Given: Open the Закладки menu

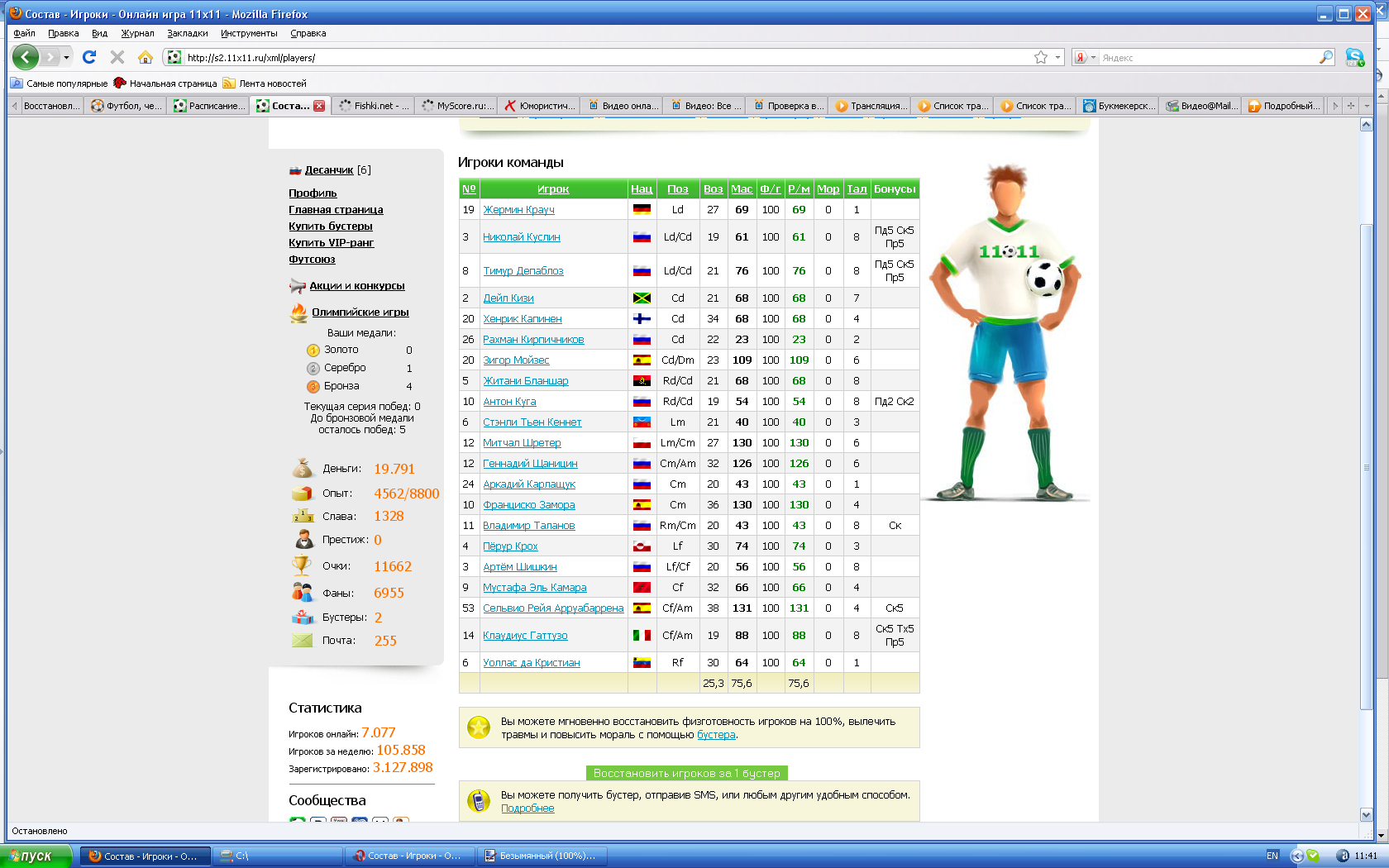Looking at the screenshot, I should pos(187,33).
